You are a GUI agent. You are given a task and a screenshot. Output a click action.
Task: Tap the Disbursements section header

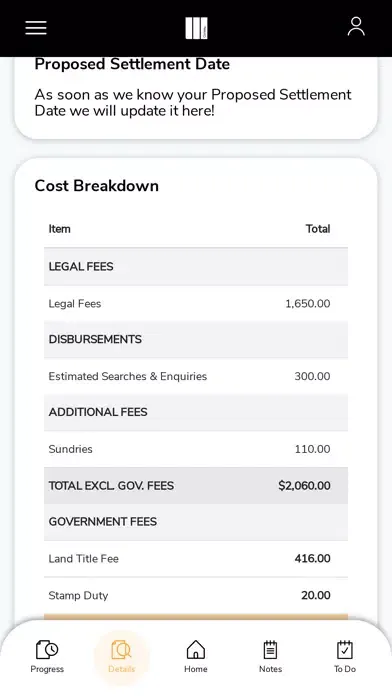[196, 340]
